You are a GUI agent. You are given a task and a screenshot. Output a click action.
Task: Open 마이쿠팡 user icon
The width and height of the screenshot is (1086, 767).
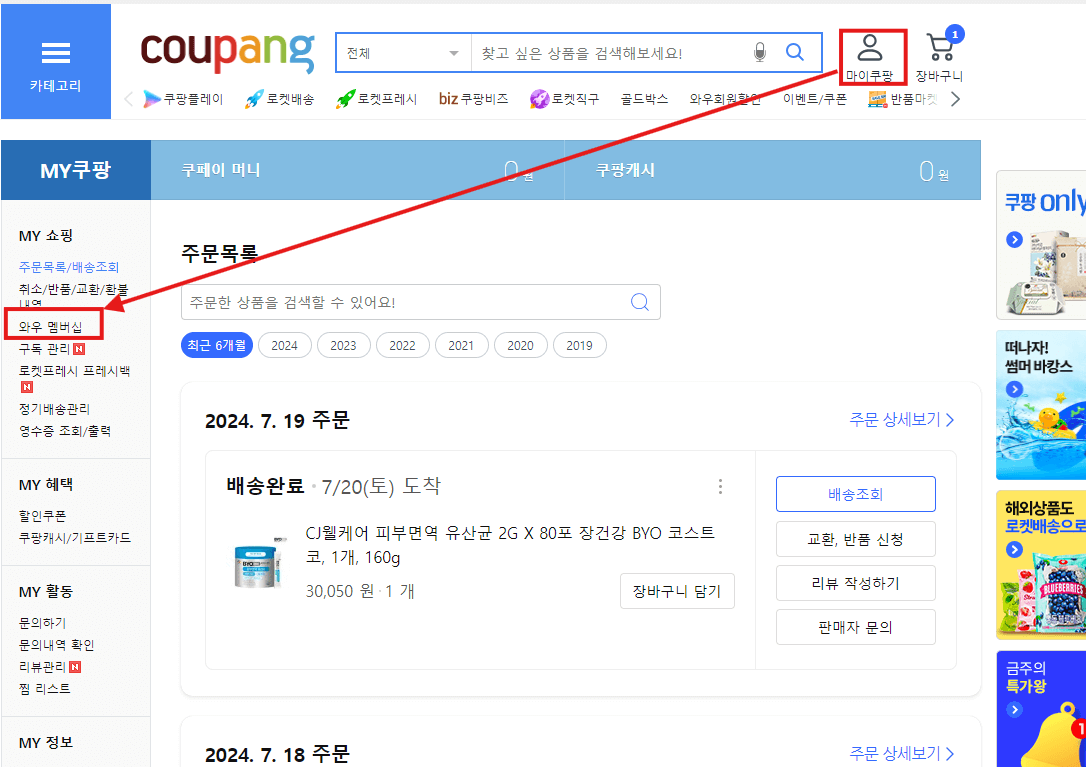(870, 58)
